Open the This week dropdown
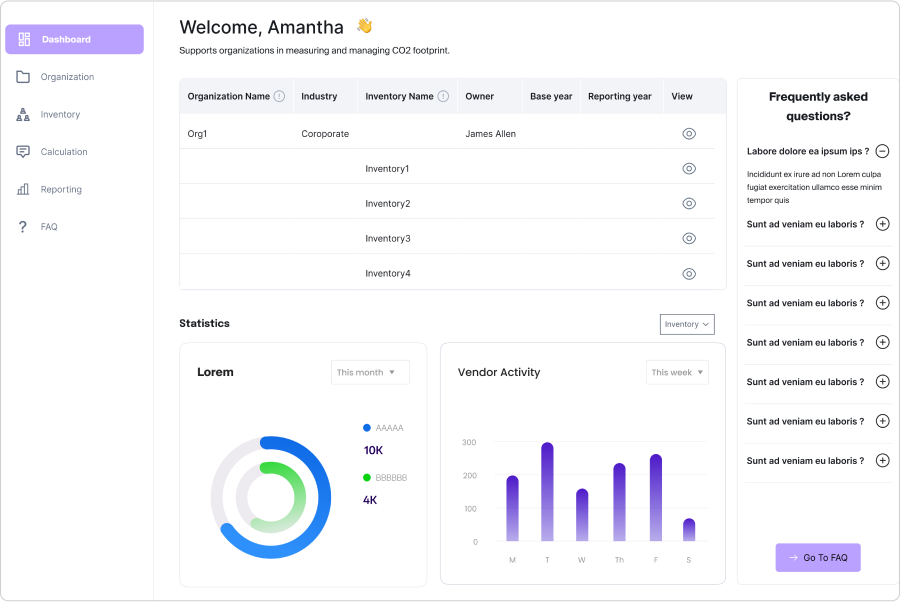 coord(677,372)
